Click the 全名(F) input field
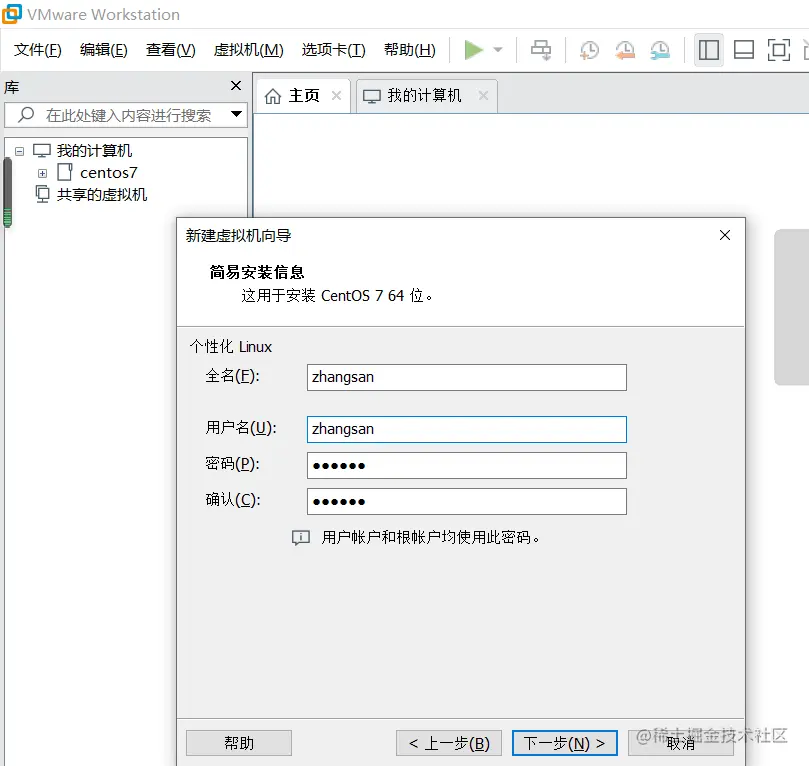809x766 pixels. pos(466,377)
